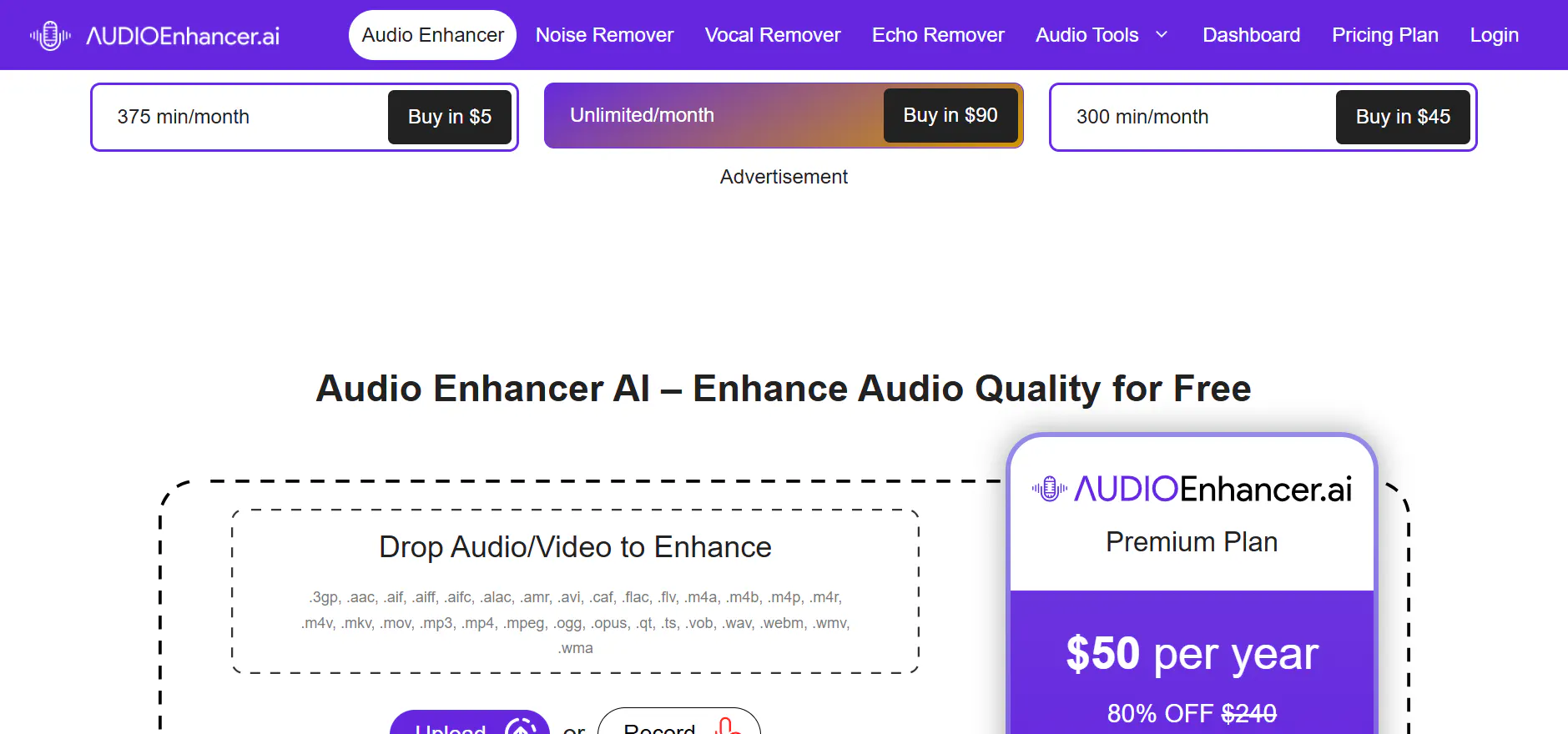
Task: Expand the Audio Tools dropdown chevron
Action: 1162,35
